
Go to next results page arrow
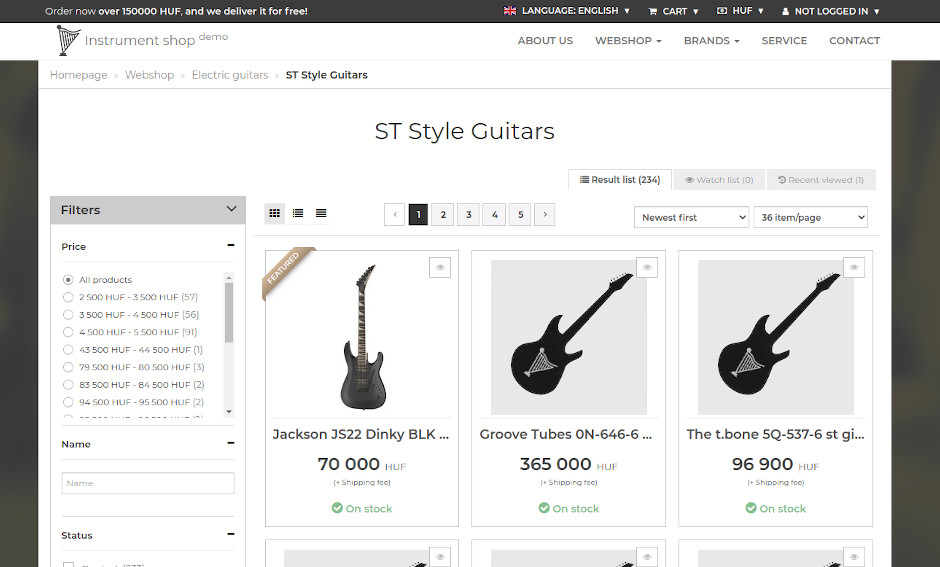544,215
